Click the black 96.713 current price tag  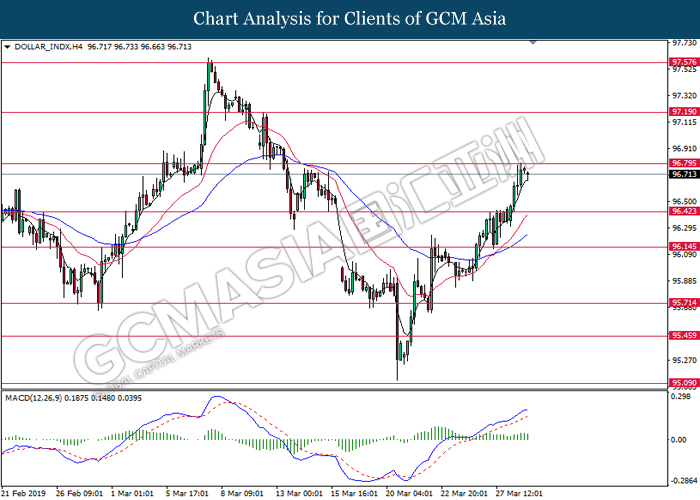coord(684,174)
